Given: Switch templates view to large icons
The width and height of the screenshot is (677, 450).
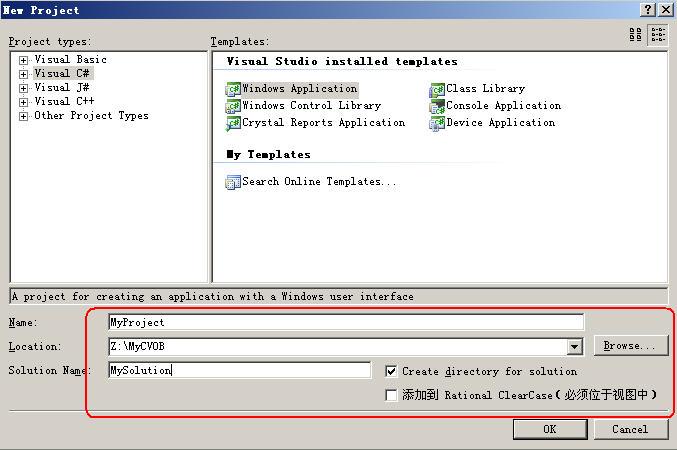Looking at the screenshot, I should [636, 34].
